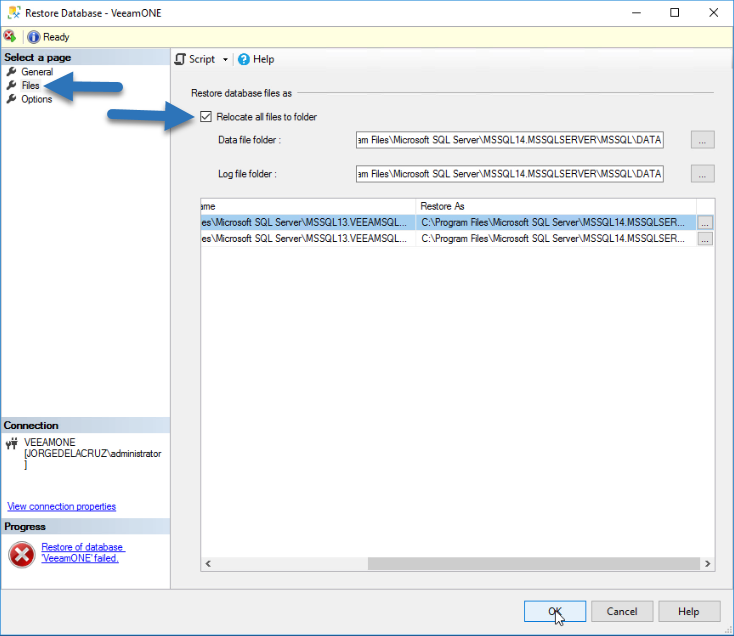The image size is (734, 636).
Task: Browse for the Data file folder
Action: [x=703, y=139]
